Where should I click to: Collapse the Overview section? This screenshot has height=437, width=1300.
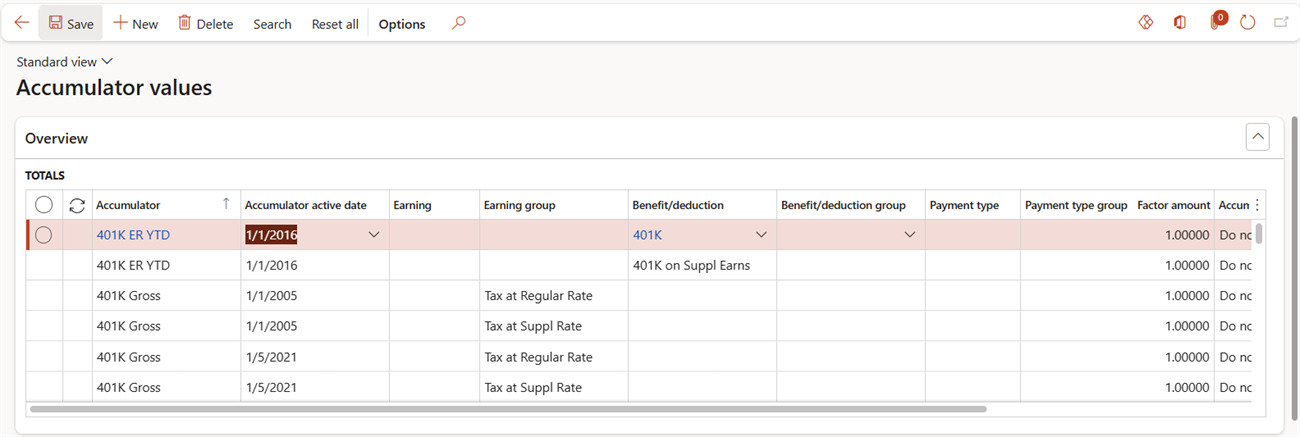[x=1258, y=138]
